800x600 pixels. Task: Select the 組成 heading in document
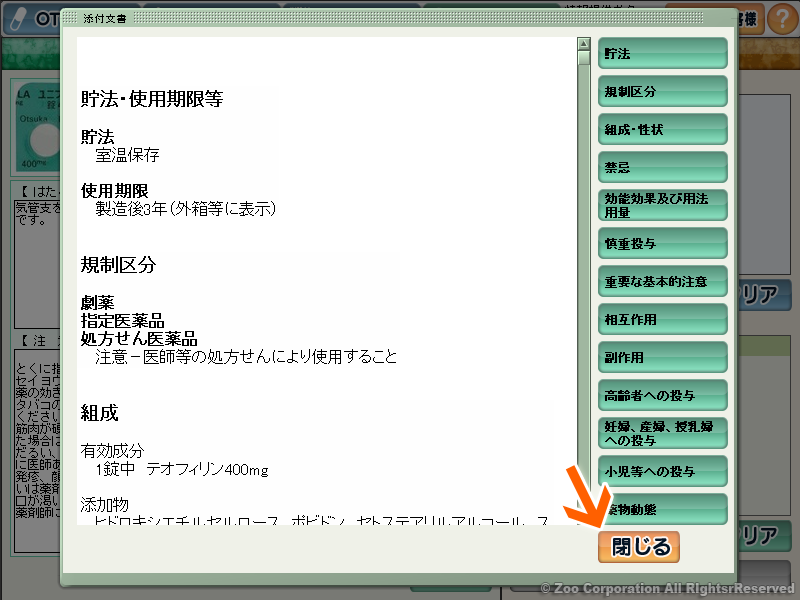pos(99,412)
